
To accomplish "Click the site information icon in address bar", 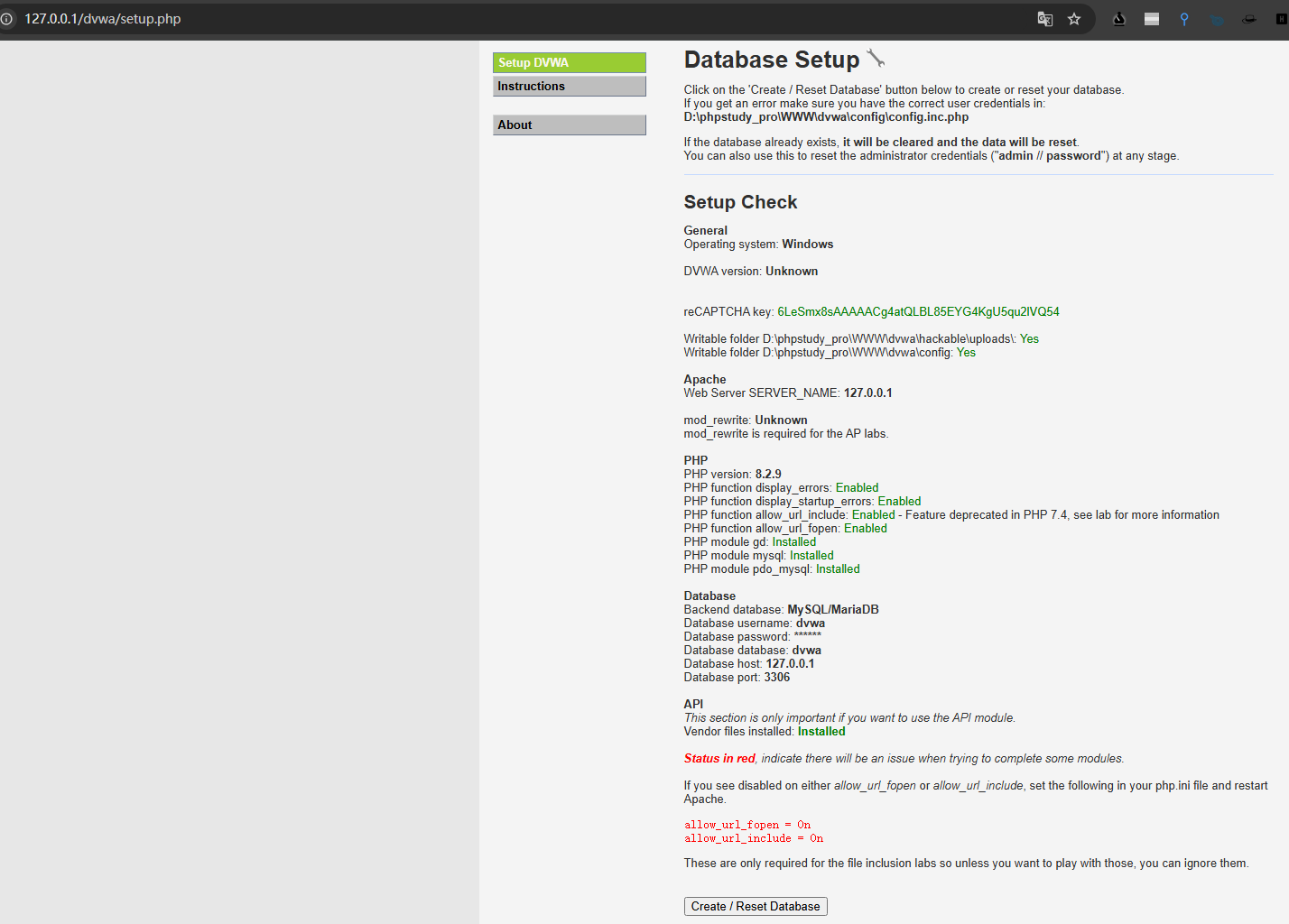I will tap(6, 18).
